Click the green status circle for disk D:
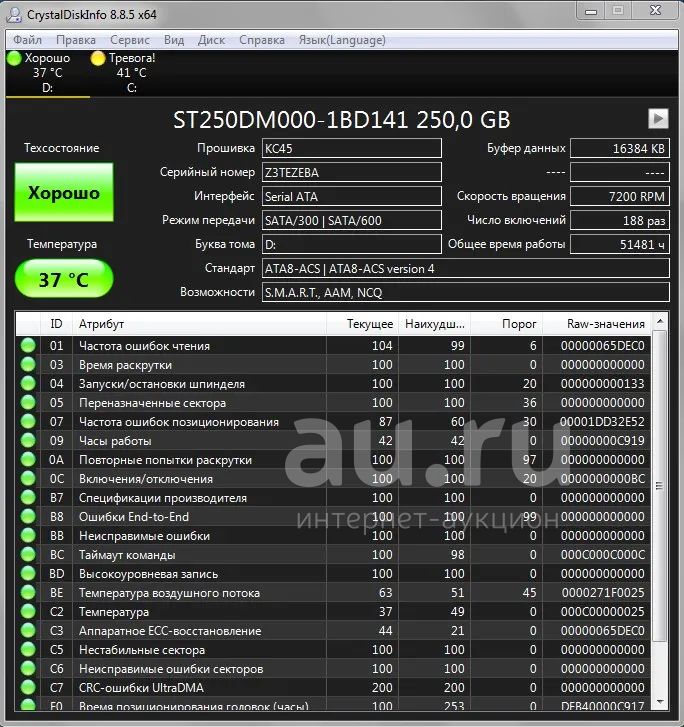 pyautogui.click(x=14, y=58)
